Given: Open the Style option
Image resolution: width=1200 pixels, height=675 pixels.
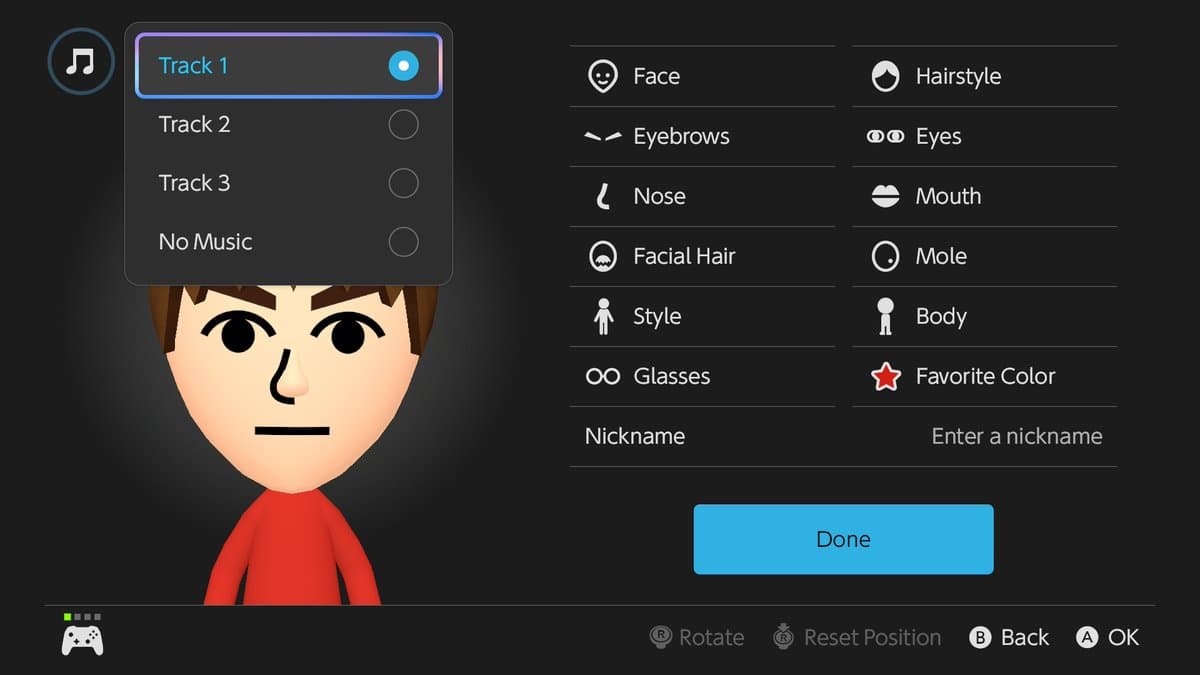Looking at the screenshot, I should (702, 317).
